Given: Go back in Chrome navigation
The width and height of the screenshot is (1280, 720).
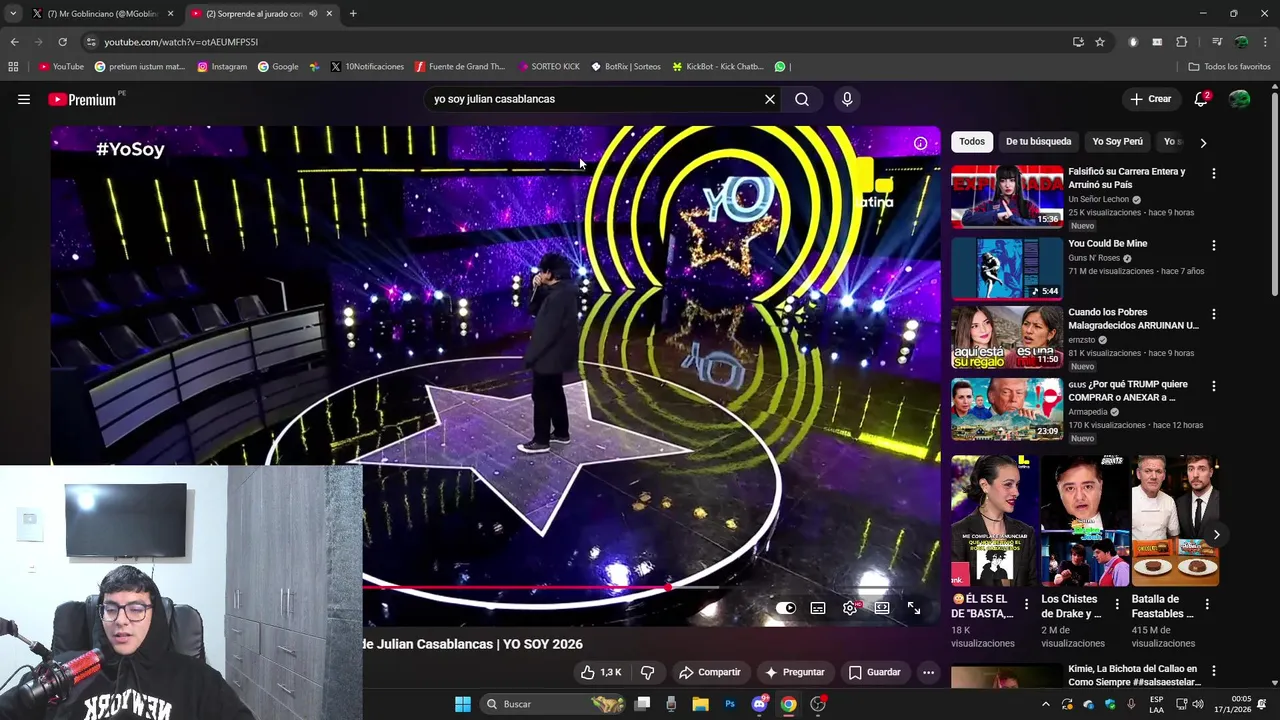Looking at the screenshot, I should [14, 42].
